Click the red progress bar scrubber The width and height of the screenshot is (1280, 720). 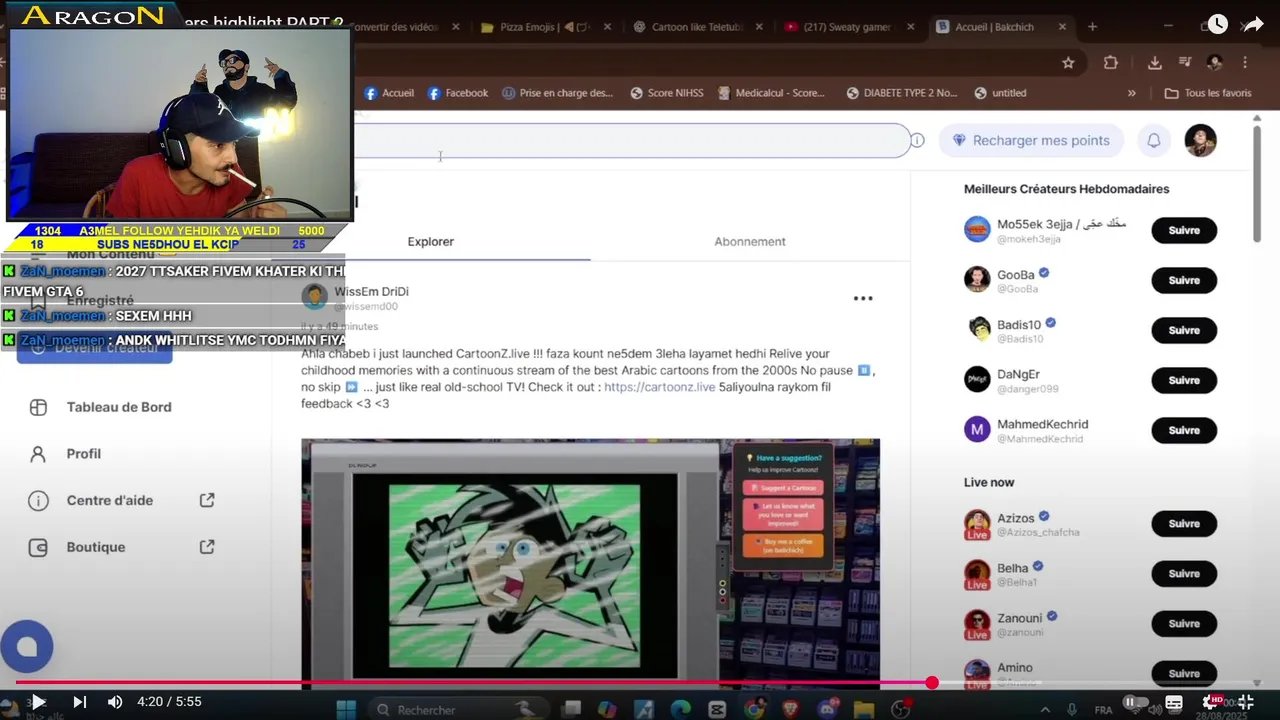[x=932, y=683]
